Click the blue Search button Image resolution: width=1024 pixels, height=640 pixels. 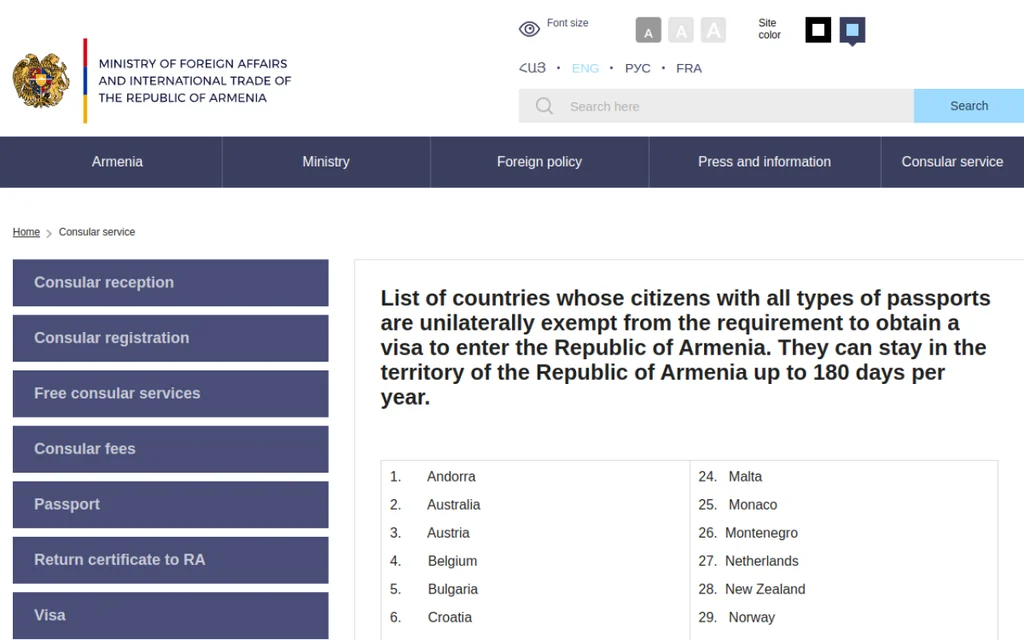coord(968,106)
